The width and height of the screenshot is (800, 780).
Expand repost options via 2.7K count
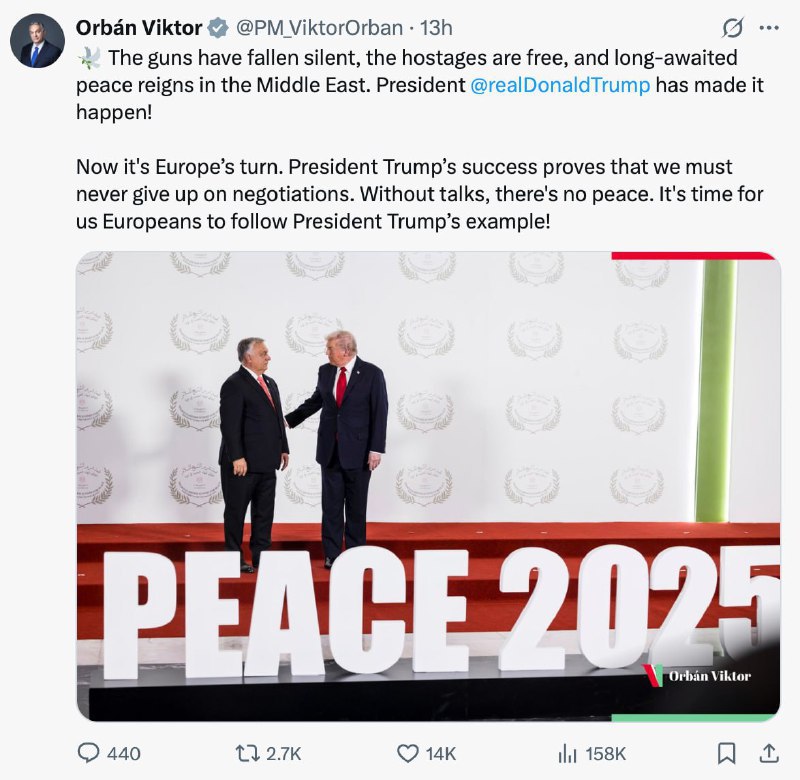(283, 753)
